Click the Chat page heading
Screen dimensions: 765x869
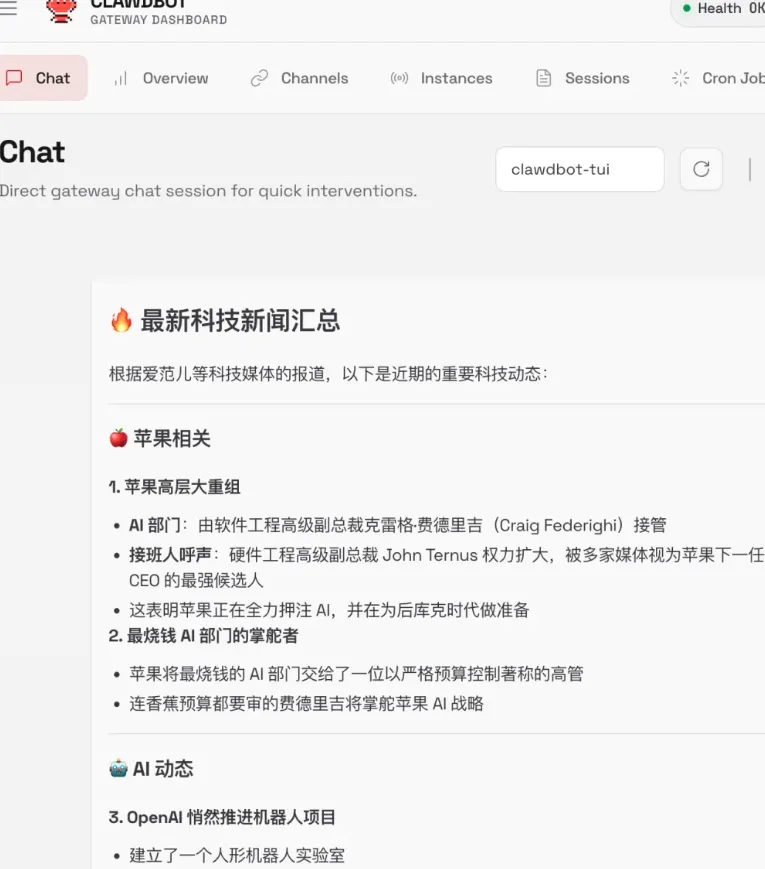(32, 152)
